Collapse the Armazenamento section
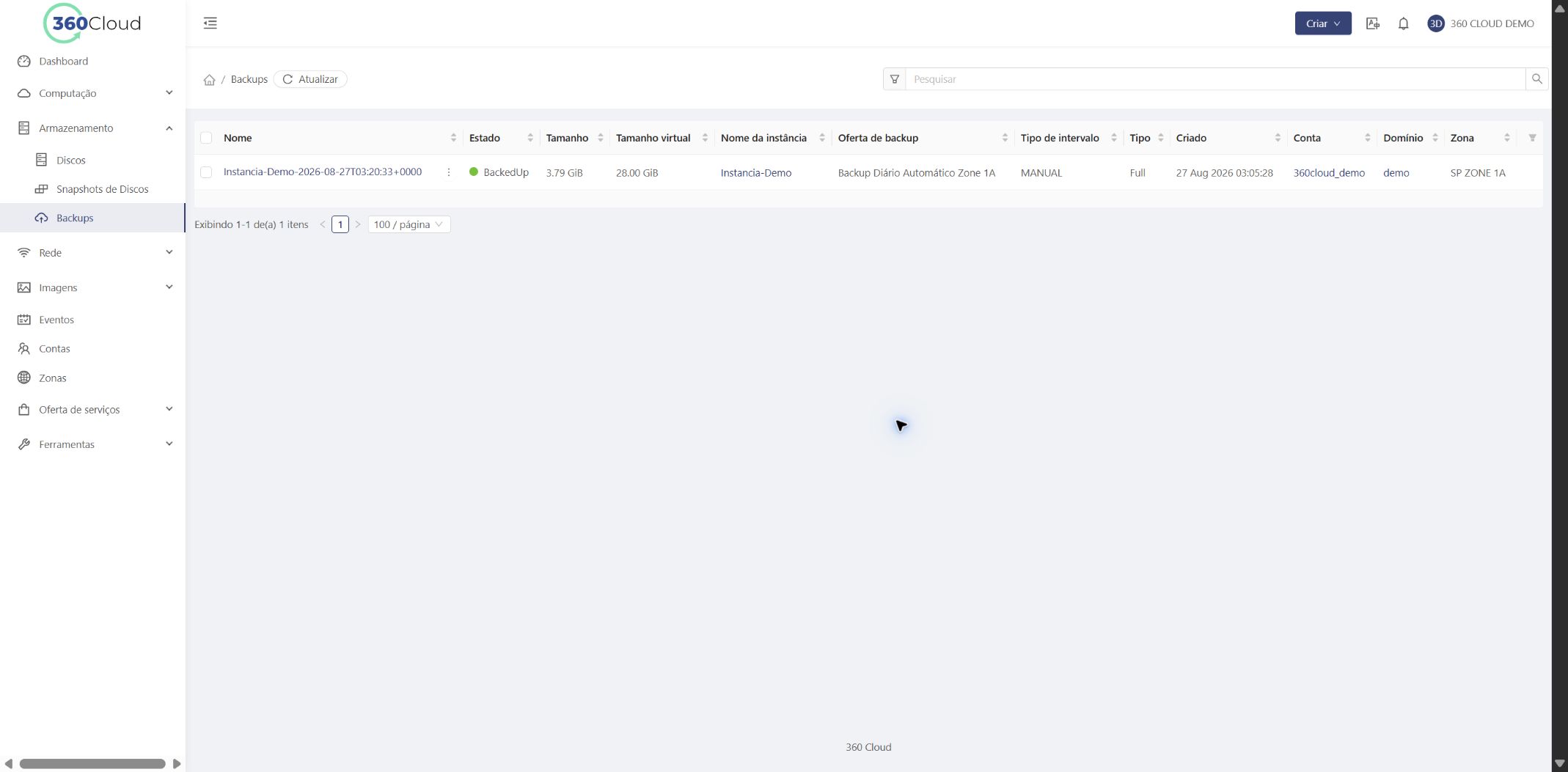Screen dimensions: 1568x772 click(92, 128)
